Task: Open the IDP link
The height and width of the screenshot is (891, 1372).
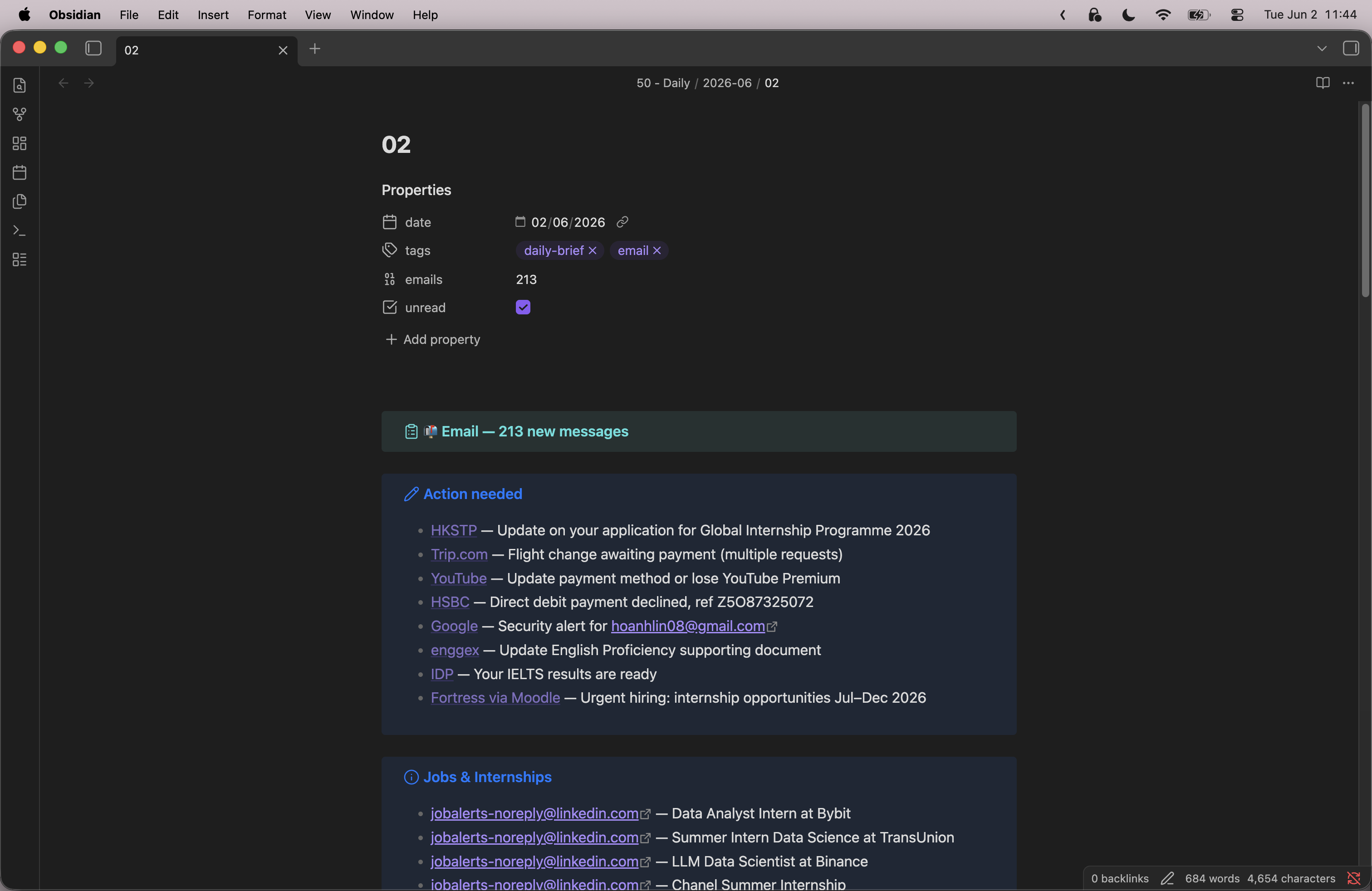Action: click(441, 674)
